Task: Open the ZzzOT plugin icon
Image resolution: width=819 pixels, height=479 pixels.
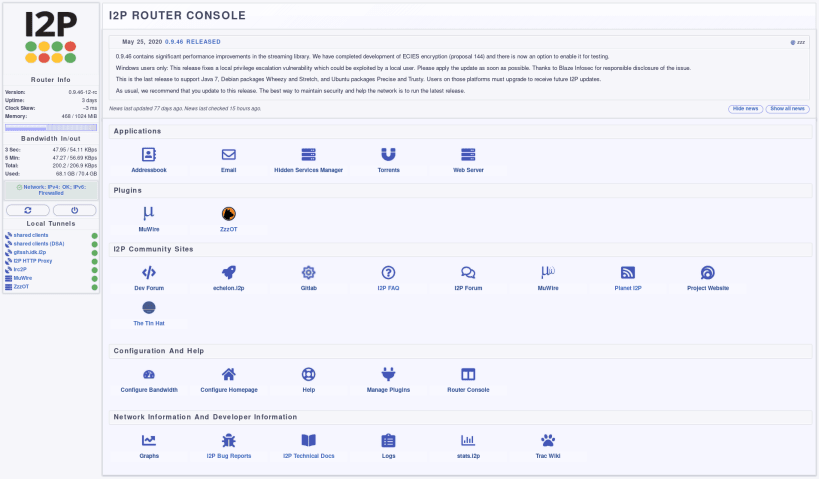Action: (x=229, y=214)
